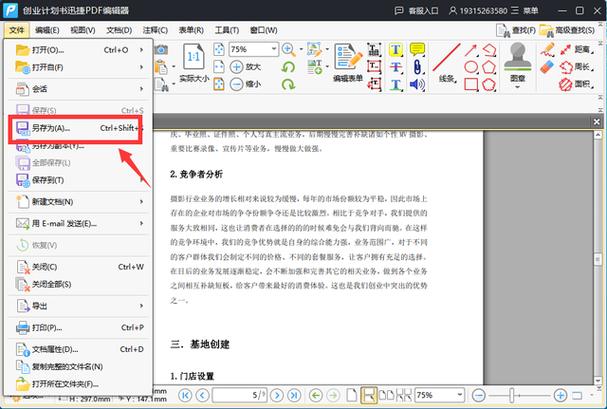Choose Copy Full File Name (复制完整的文件名)
Screen dimensions: 607x409
[x=77, y=366]
